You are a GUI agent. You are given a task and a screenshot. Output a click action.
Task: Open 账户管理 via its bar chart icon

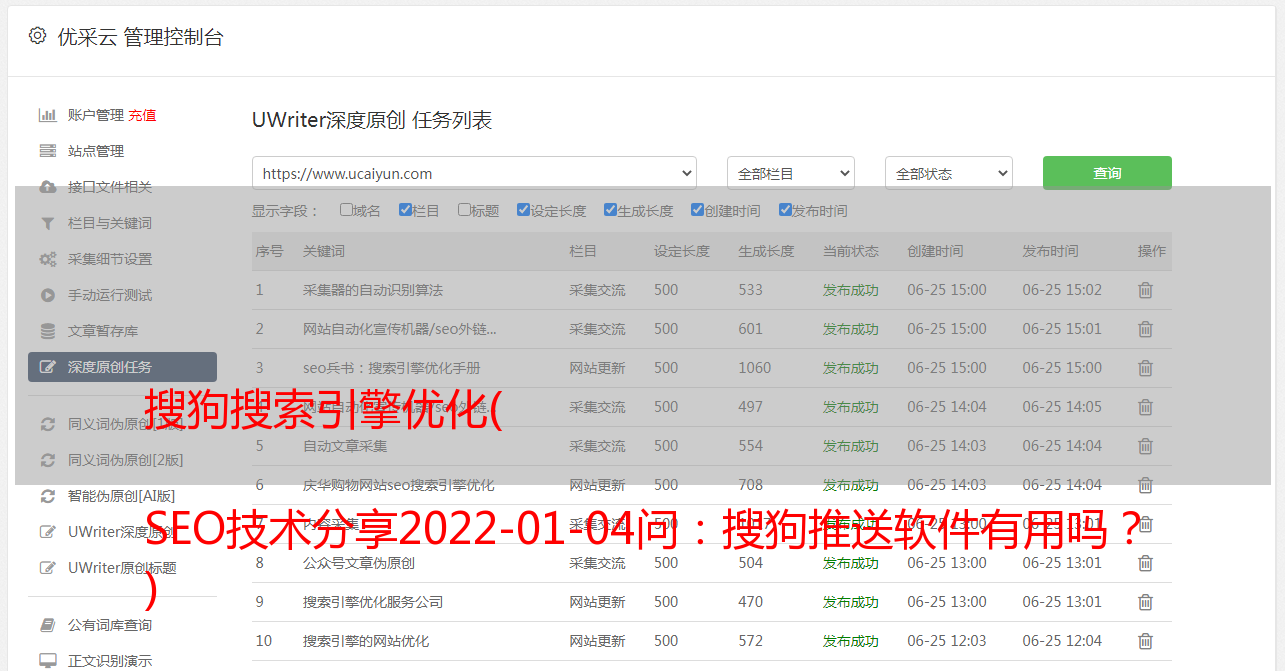(47, 115)
